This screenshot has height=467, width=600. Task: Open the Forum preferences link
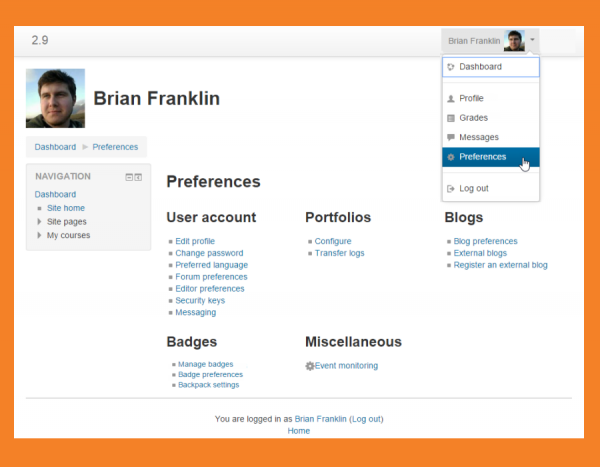point(212,277)
